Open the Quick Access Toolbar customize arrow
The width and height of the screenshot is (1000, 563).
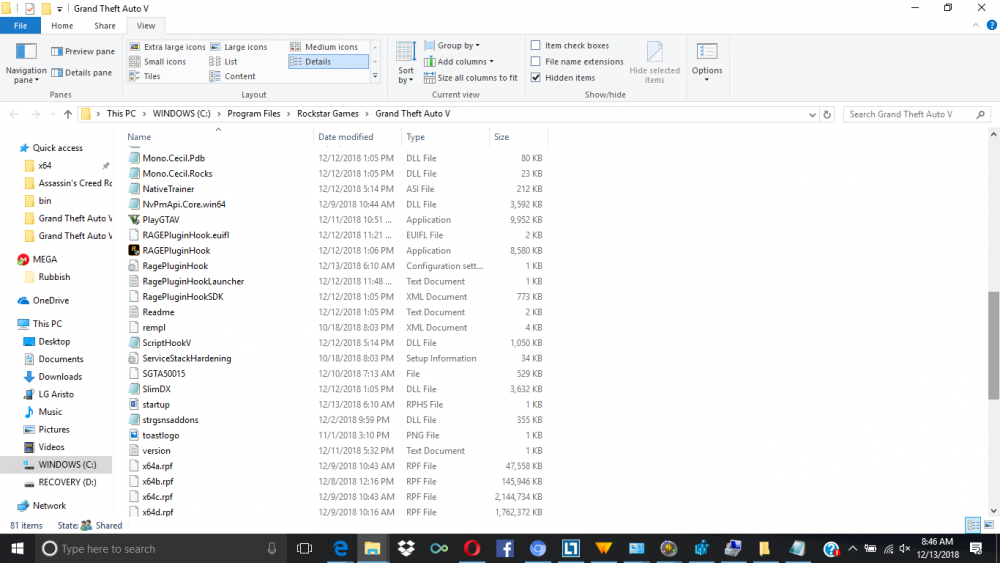pos(59,9)
